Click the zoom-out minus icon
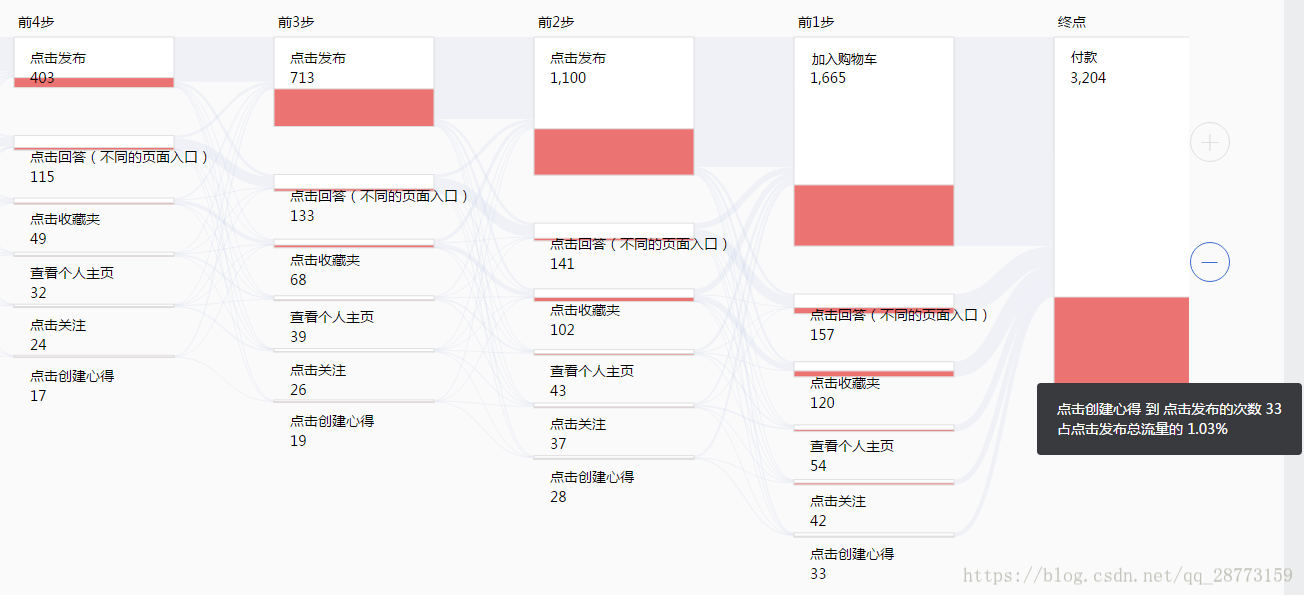This screenshot has width=1304, height=596. pos(1210,262)
